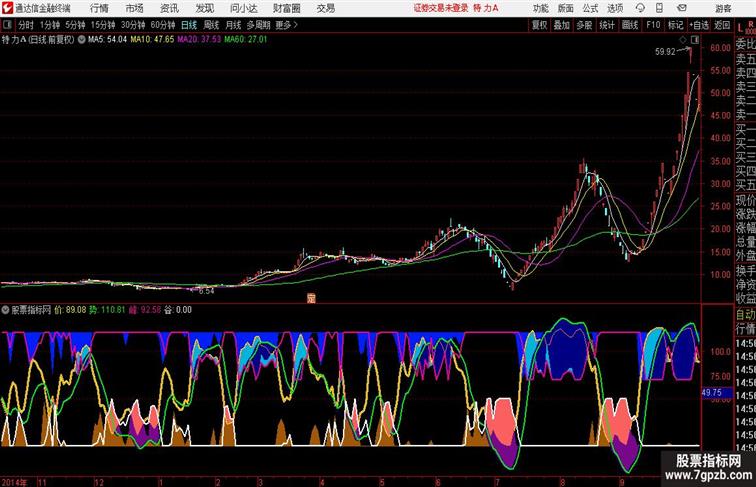Click the orange marker at chart bottom
756x487 pixels.
[x=311, y=298]
